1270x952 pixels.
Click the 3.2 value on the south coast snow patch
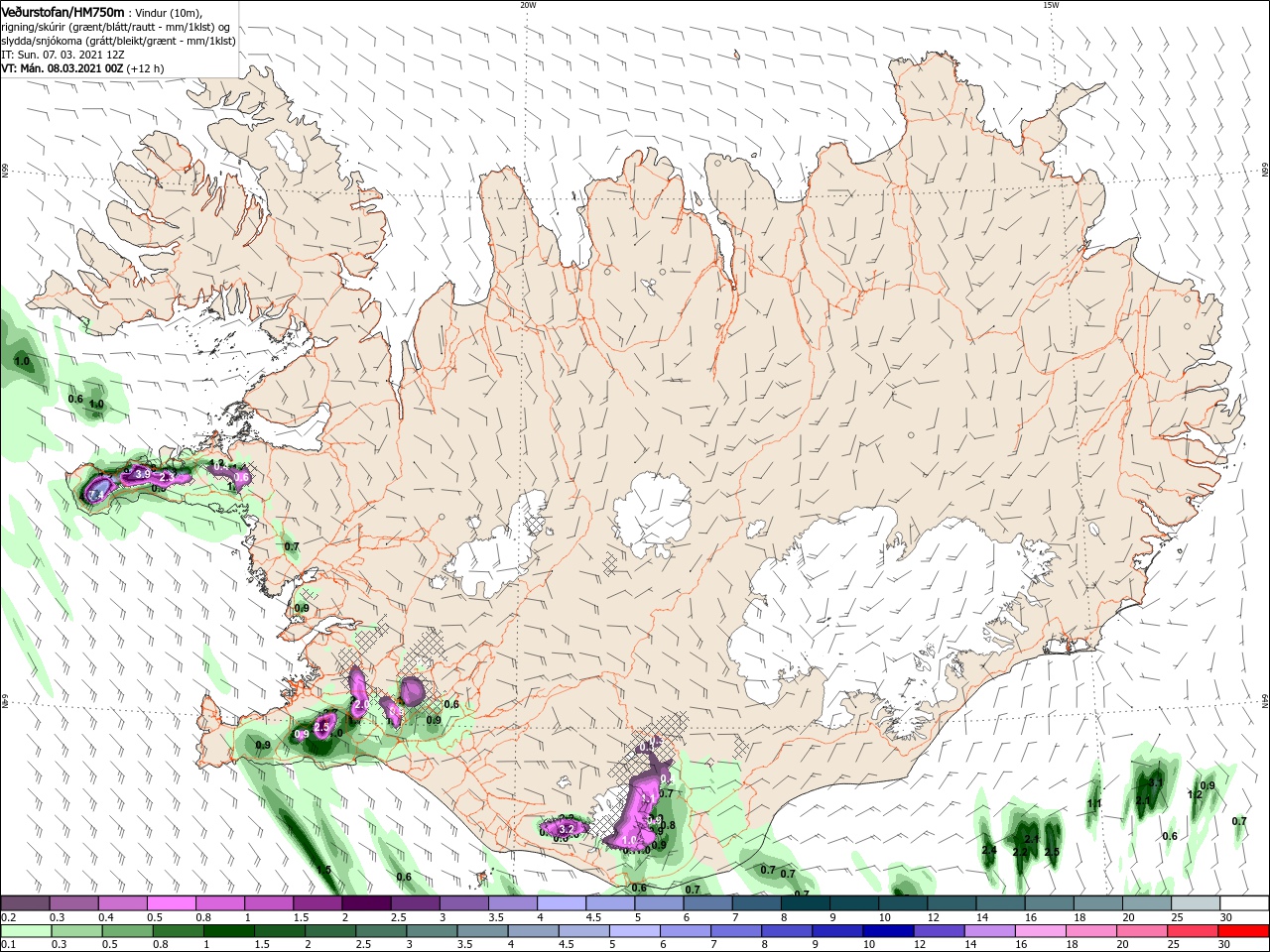tap(568, 829)
